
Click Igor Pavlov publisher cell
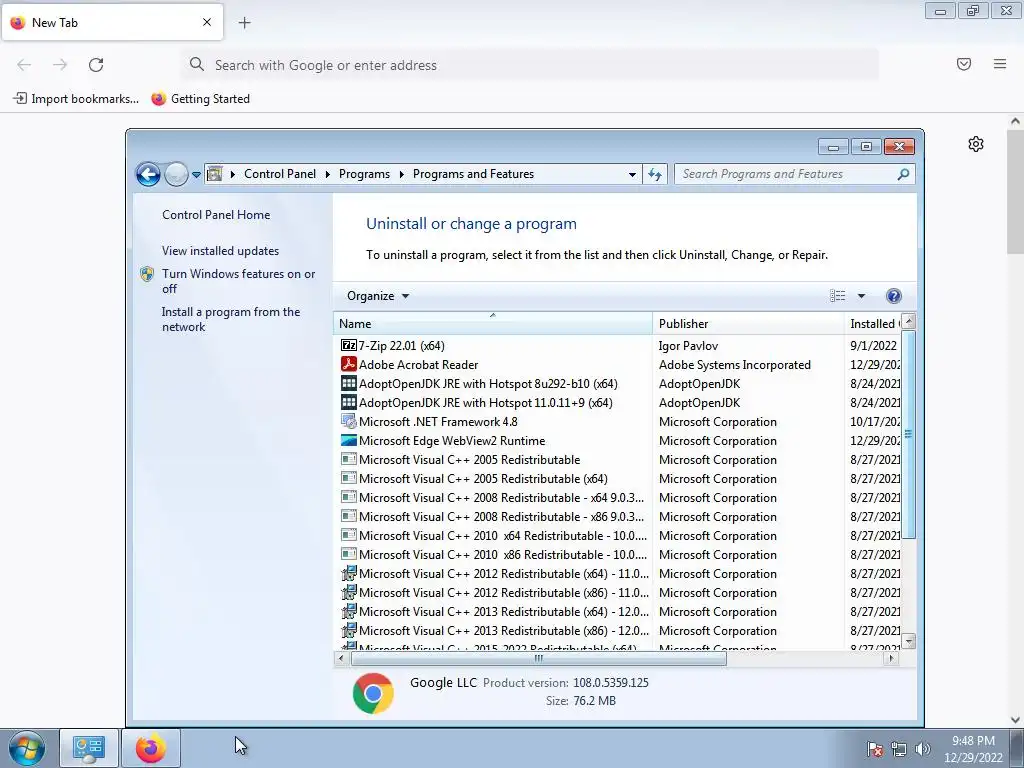tap(688, 345)
